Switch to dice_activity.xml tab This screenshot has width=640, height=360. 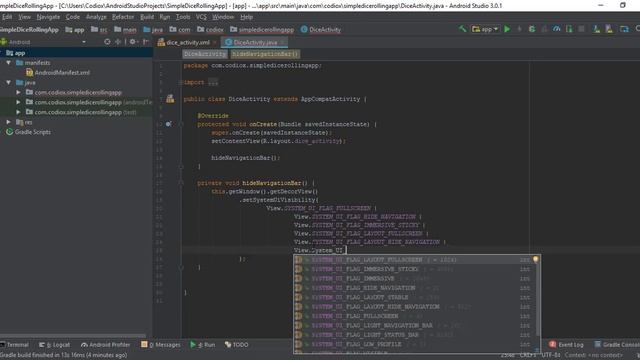tap(188, 42)
